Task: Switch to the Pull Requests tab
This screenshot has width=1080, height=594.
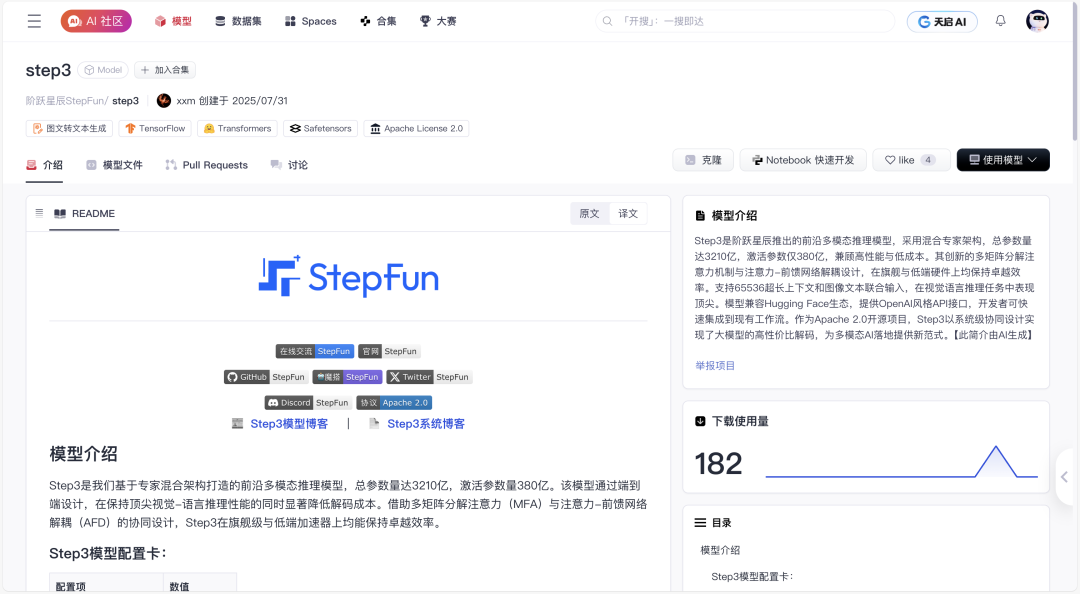Action: pyautogui.click(x=207, y=165)
